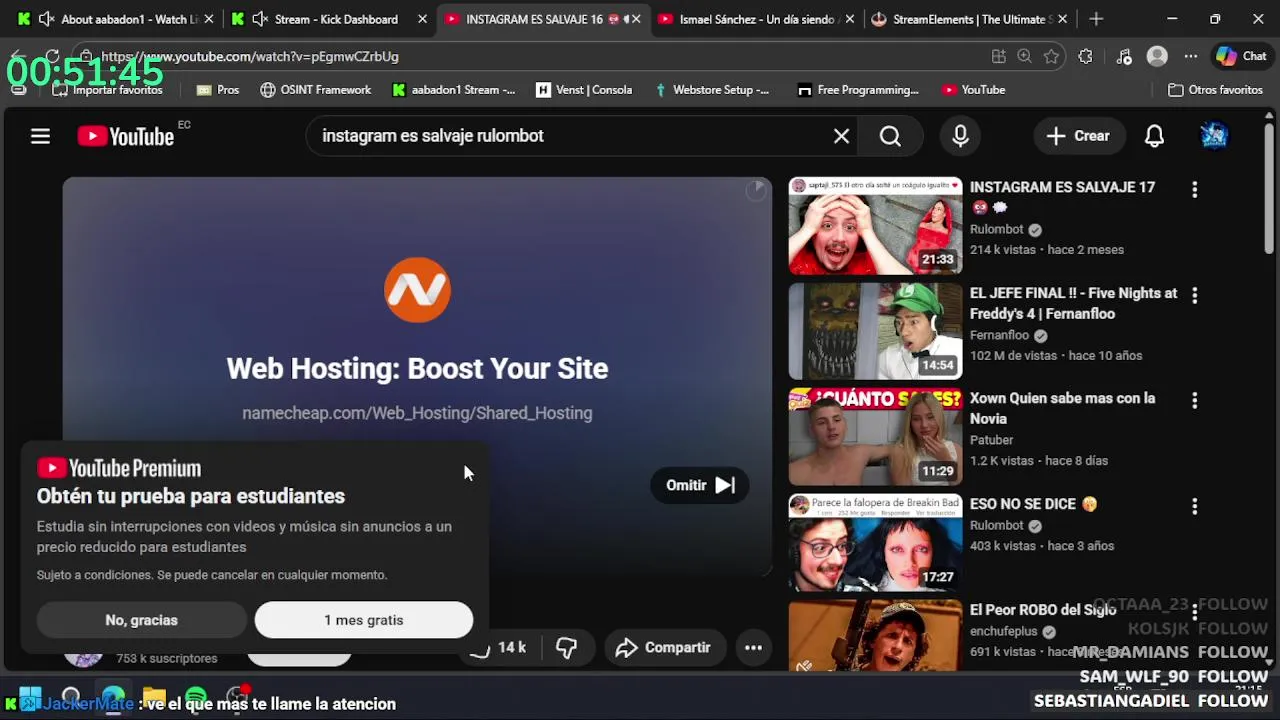
Task: Open options for INSTAGRAM ES SALVAJE 17
Action: click(1194, 189)
